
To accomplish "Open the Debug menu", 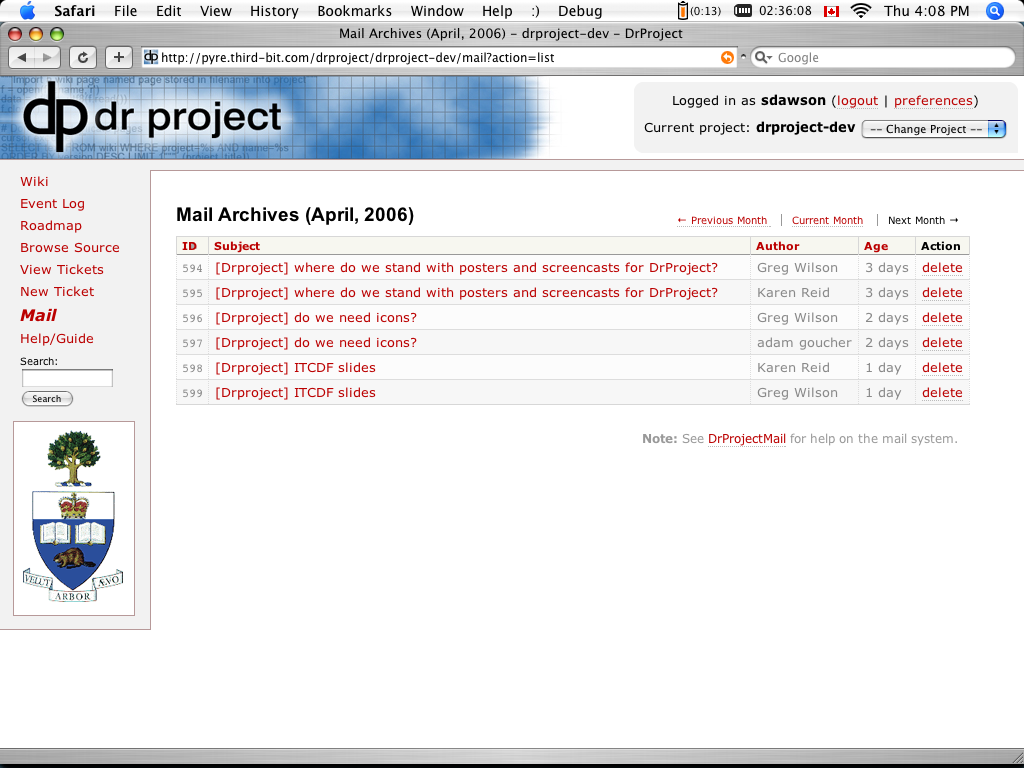I will [579, 11].
